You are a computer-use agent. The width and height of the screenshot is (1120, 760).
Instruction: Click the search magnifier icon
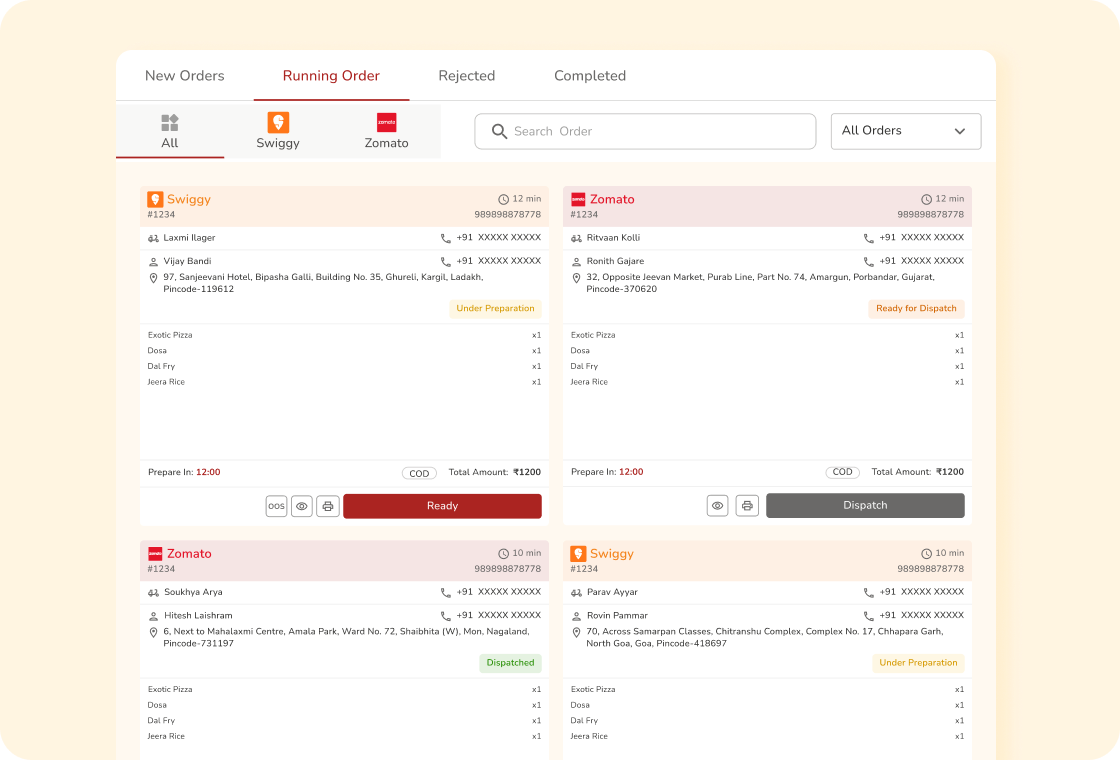499,131
